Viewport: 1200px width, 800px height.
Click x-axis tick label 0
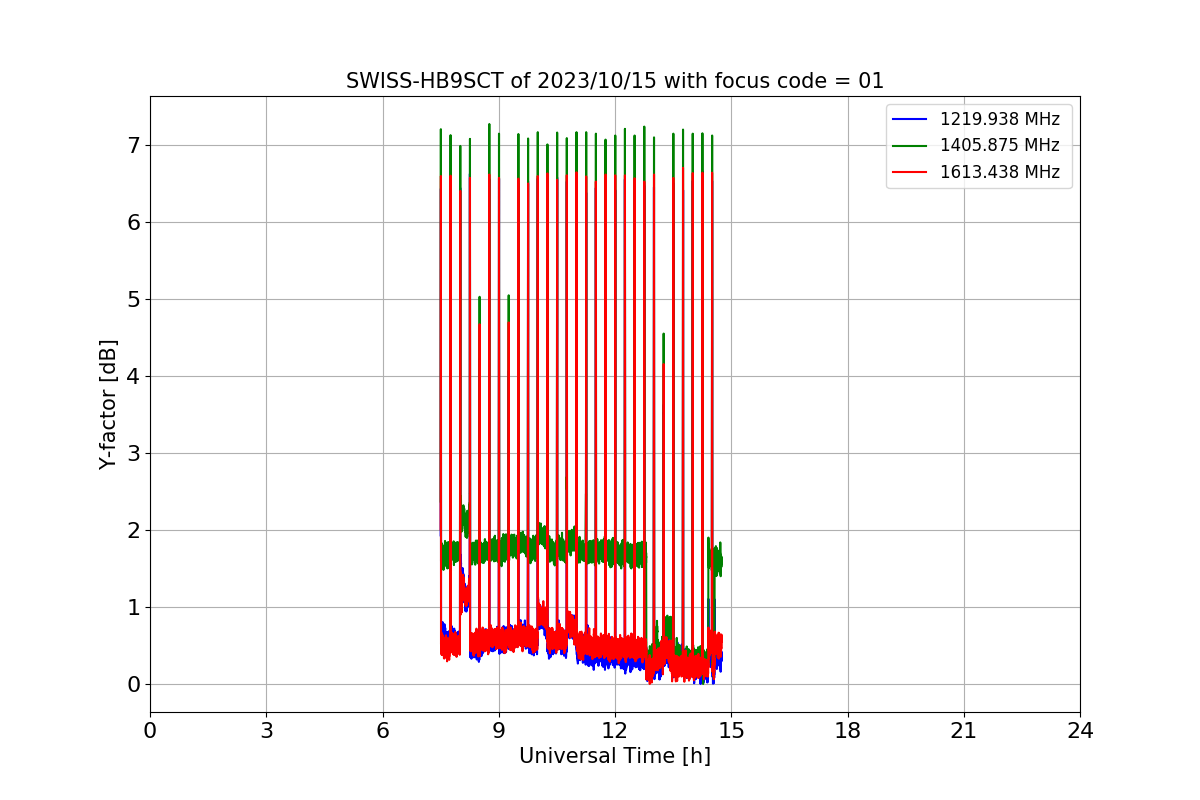(150, 731)
